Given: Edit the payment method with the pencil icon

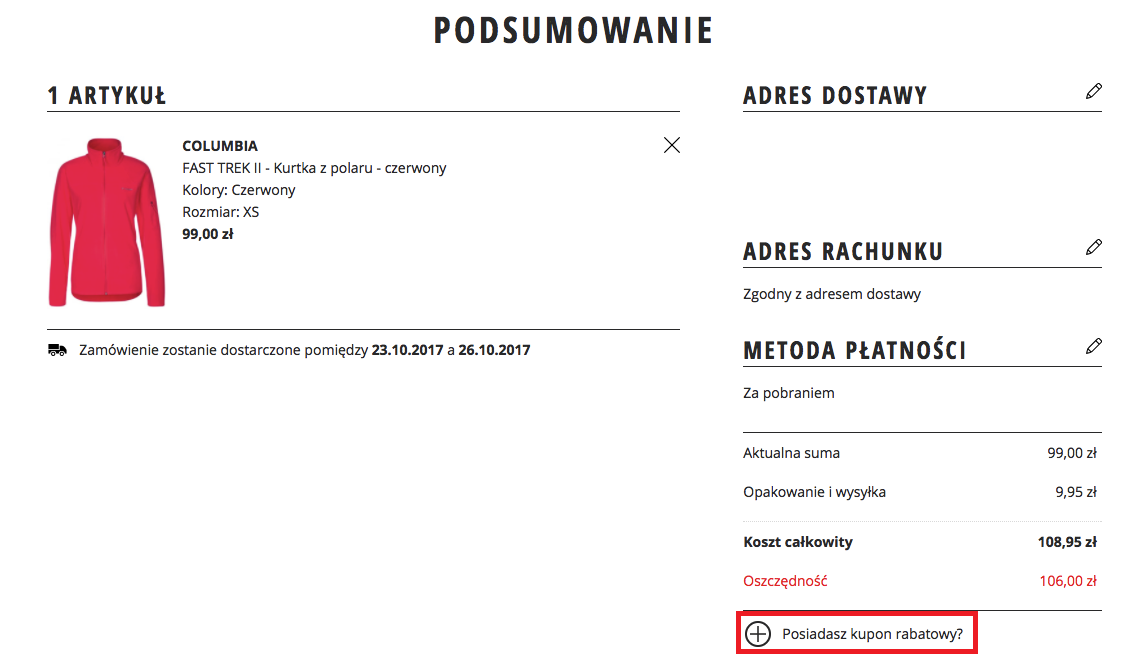Looking at the screenshot, I should click(1095, 345).
